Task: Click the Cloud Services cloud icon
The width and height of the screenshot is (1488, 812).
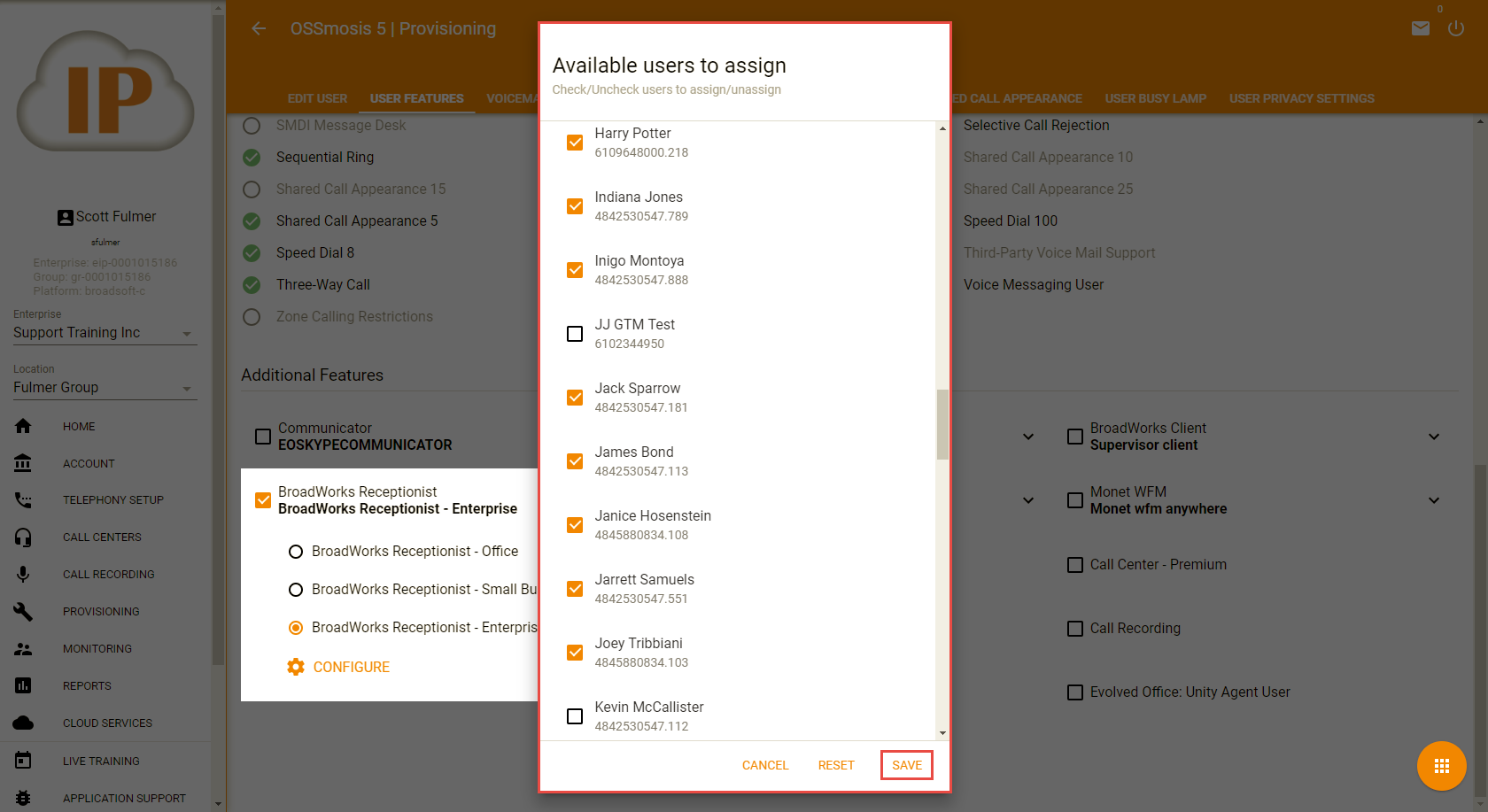Action: point(23,723)
